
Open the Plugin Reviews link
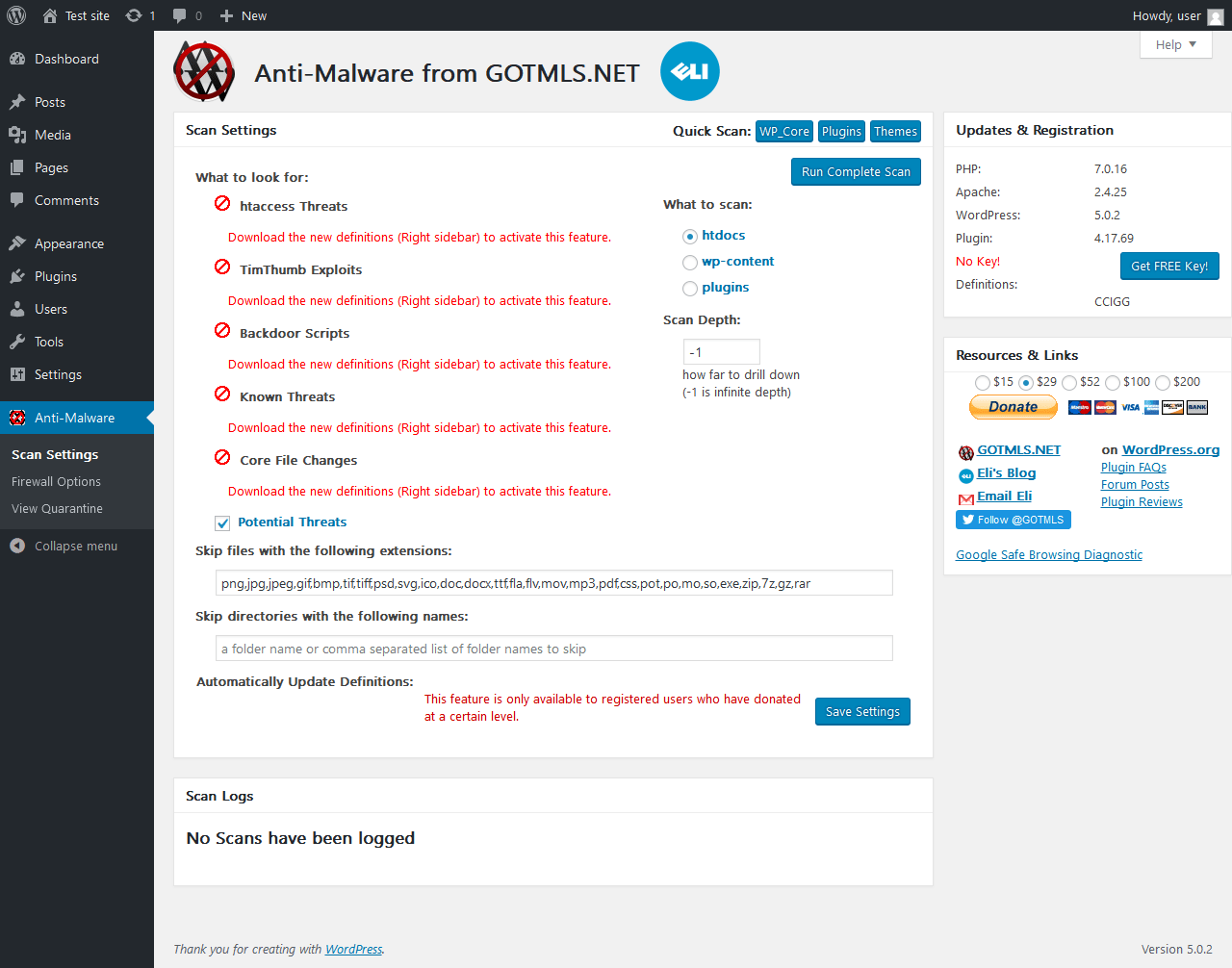tap(1142, 502)
